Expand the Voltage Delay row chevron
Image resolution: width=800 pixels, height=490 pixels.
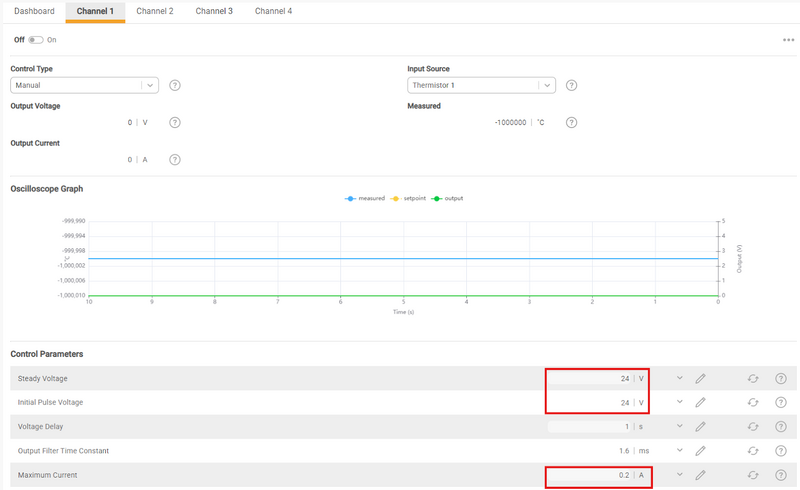coord(680,426)
